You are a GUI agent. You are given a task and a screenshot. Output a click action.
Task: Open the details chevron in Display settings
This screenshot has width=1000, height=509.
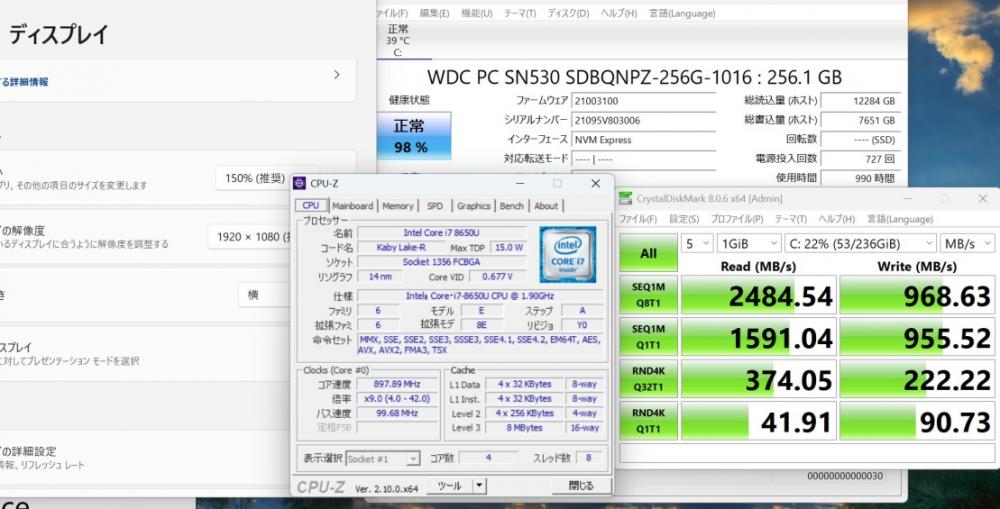[337, 75]
